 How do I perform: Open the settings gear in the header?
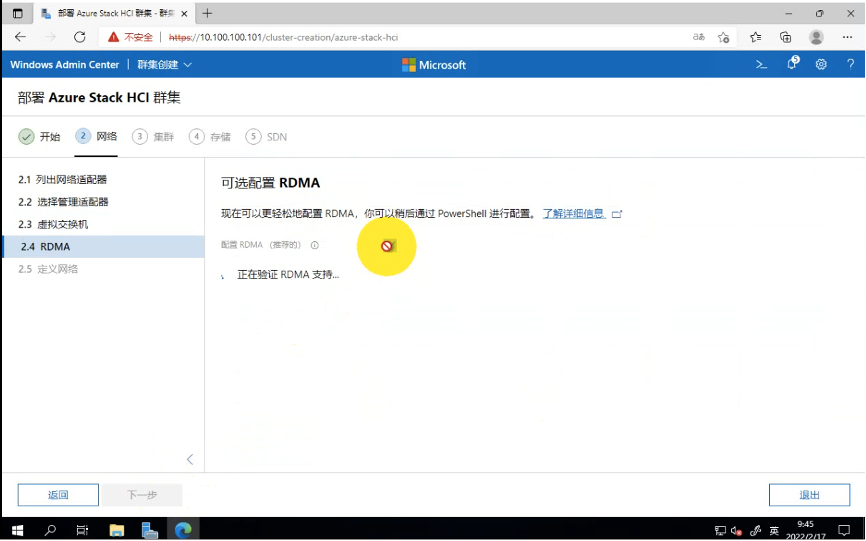coord(821,65)
